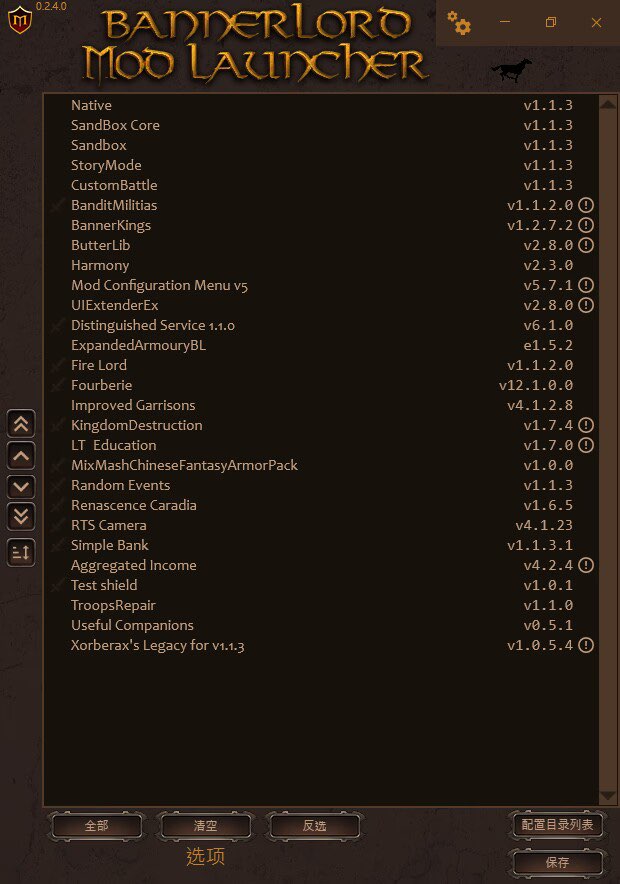Click version text v1.1.3.1
The image size is (620, 884).
(540, 545)
